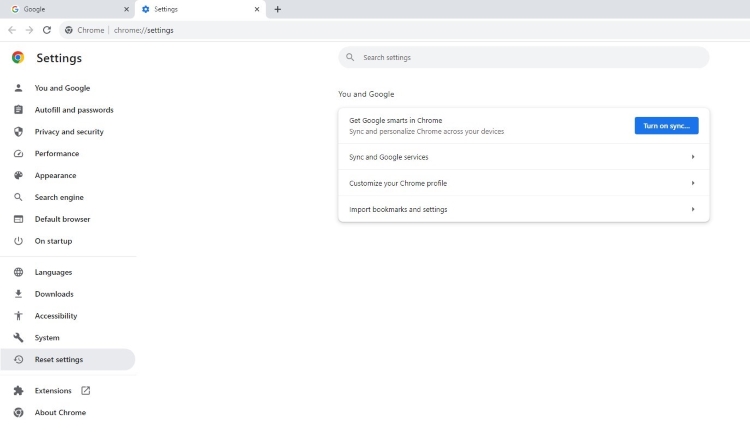Click the Autofill and passwords clipboard icon
Viewport: 750px width, 436px height.
18,110
